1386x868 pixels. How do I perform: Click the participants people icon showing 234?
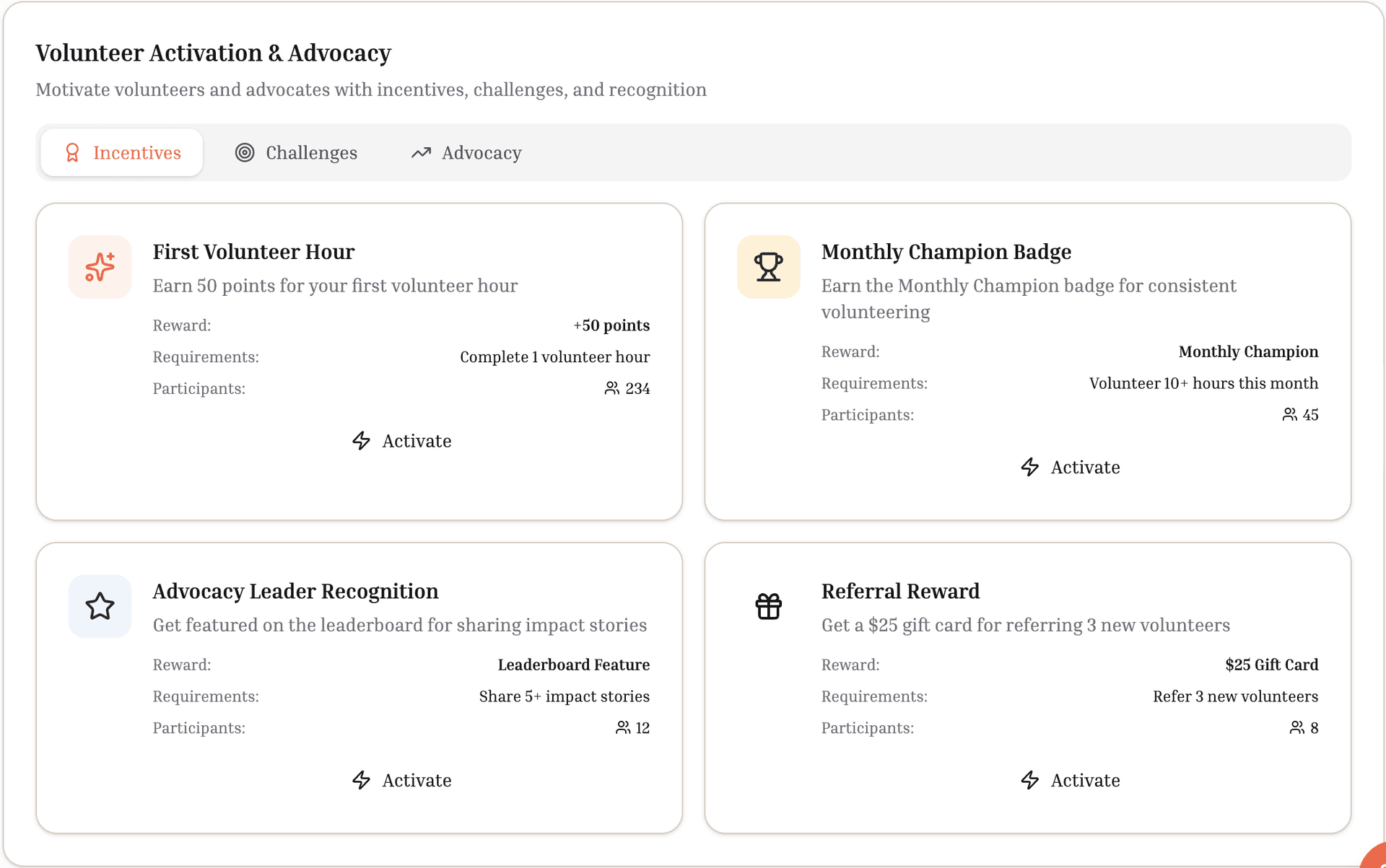pos(611,388)
